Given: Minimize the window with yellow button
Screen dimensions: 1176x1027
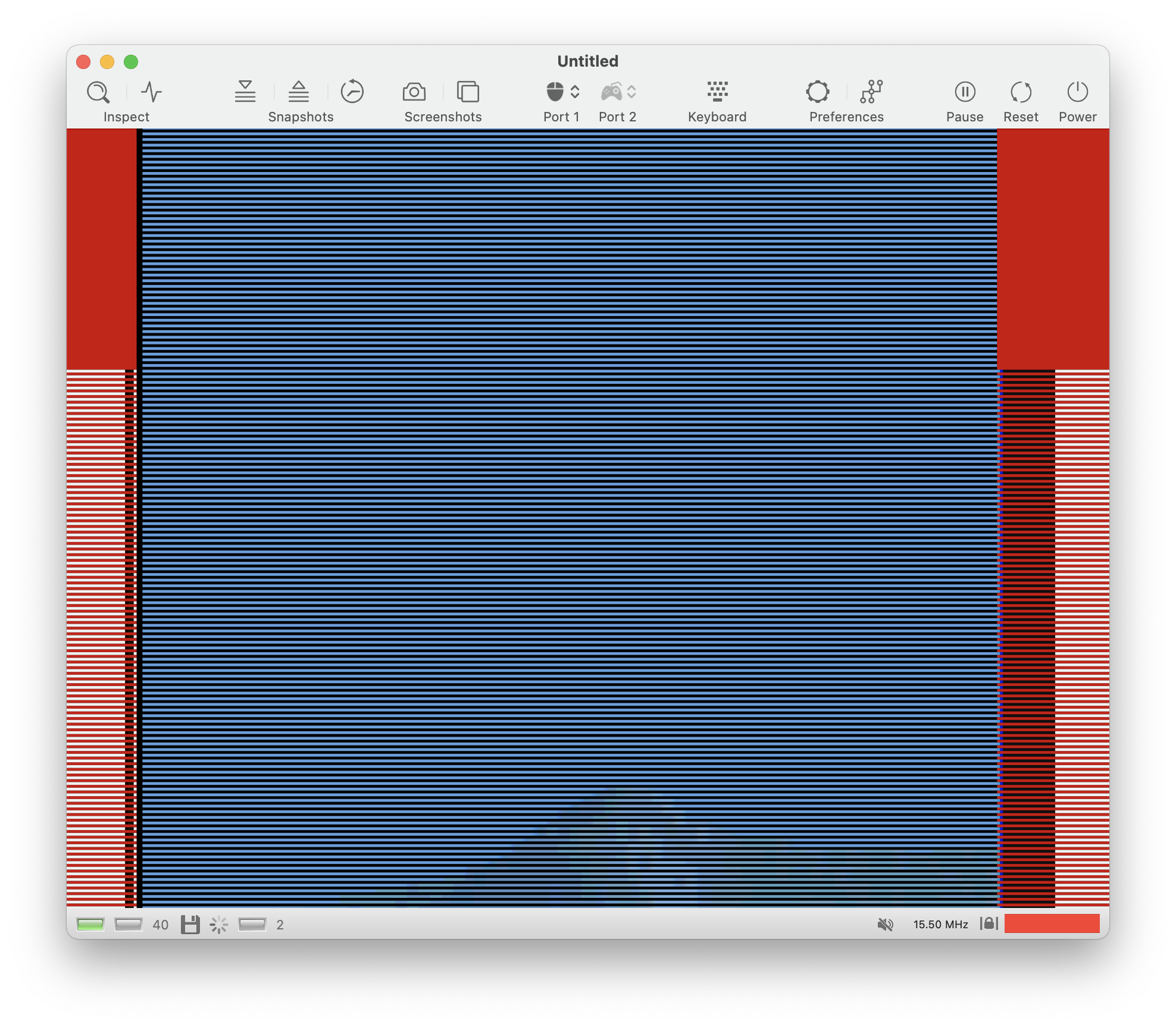Looking at the screenshot, I should pos(107,61).
